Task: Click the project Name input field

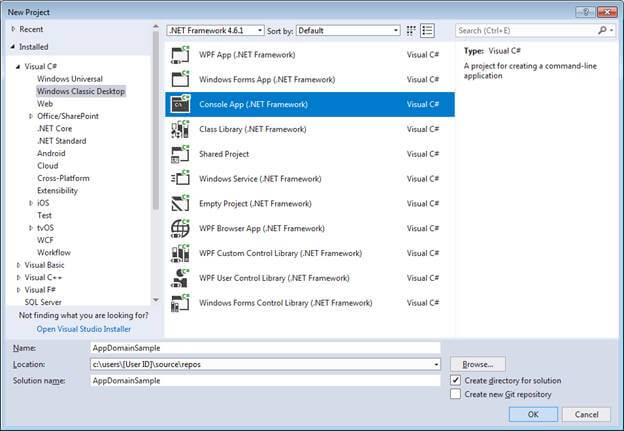Action: tap(265, 348)
